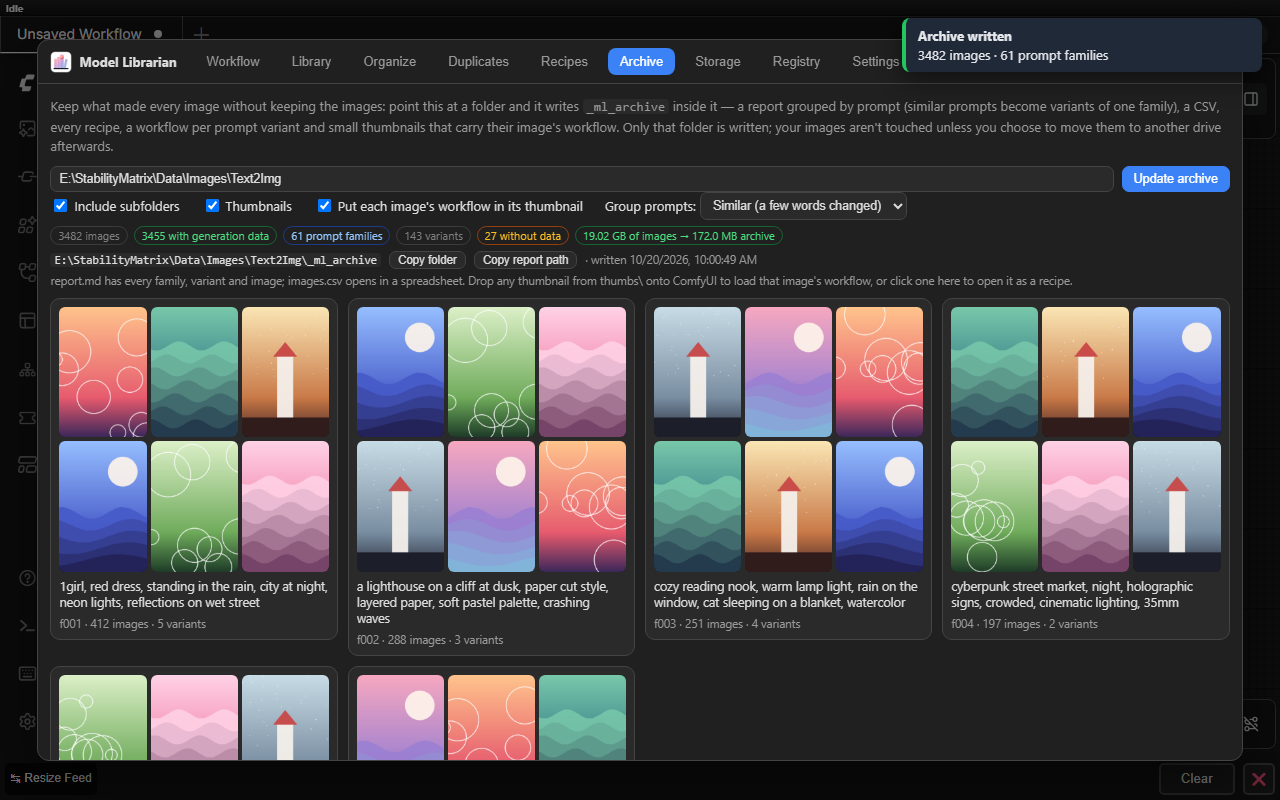Image resolution: width=1280 pixels, height=800 pixels.
Task: Open the Group prompts dropdown
Action: (x=803, y=206)
